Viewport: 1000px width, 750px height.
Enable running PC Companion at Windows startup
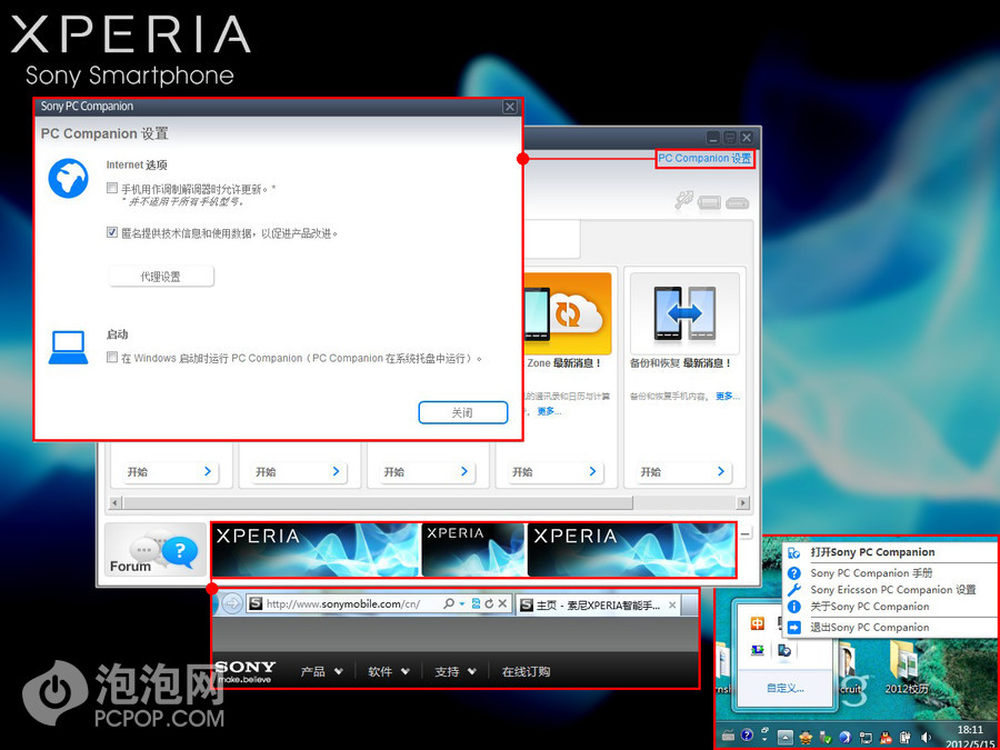pyautogui.click(x=112, y=357)
